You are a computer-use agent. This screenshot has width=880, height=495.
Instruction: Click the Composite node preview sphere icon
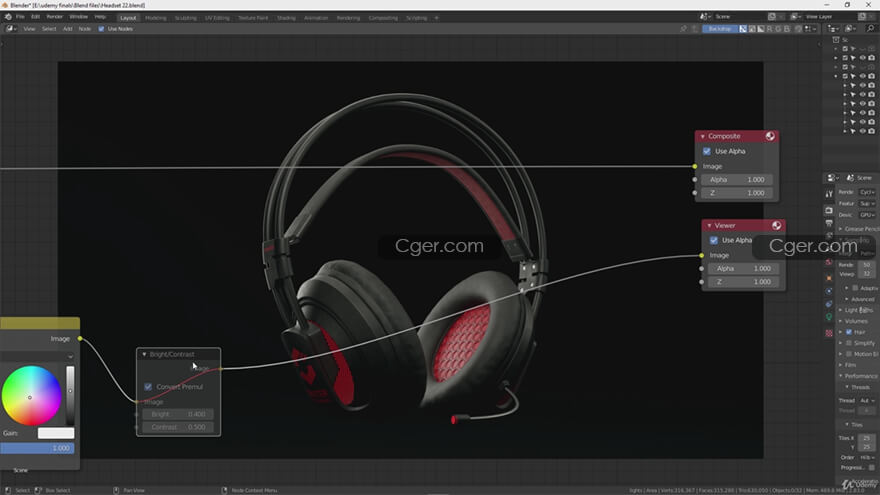coord(770,136)
